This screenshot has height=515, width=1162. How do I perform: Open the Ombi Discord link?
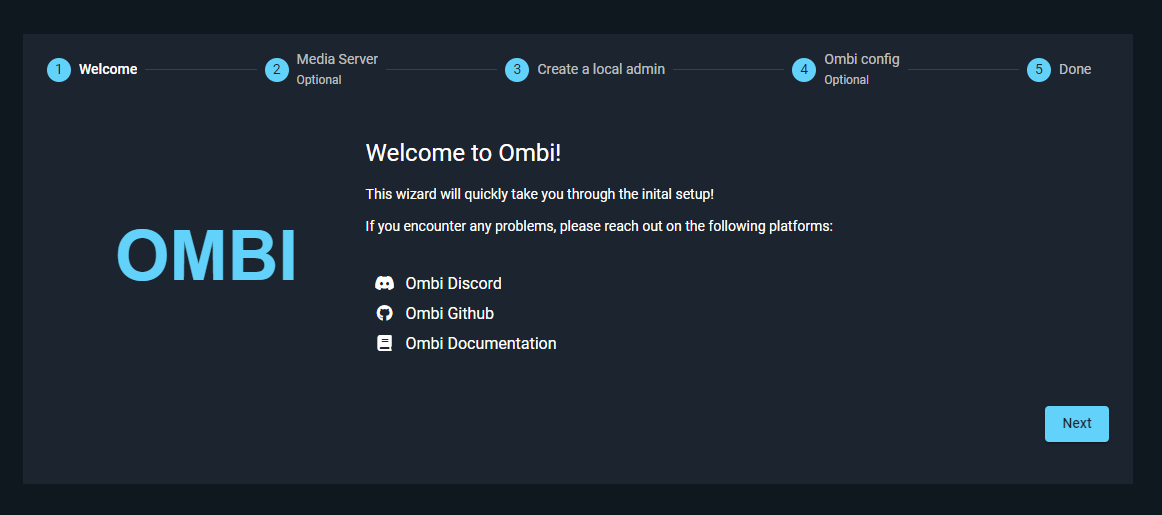point(454,283)
